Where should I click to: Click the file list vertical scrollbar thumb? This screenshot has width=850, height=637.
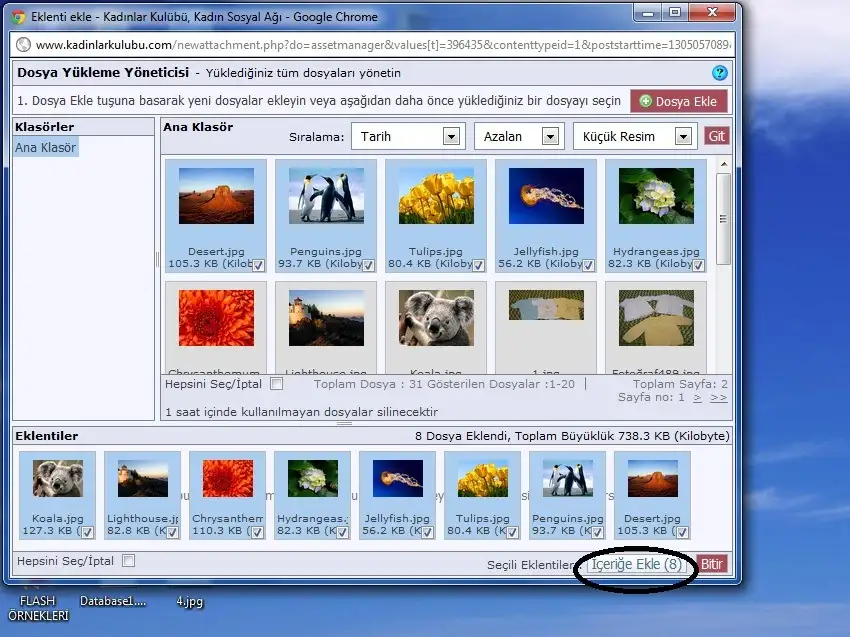723,219
